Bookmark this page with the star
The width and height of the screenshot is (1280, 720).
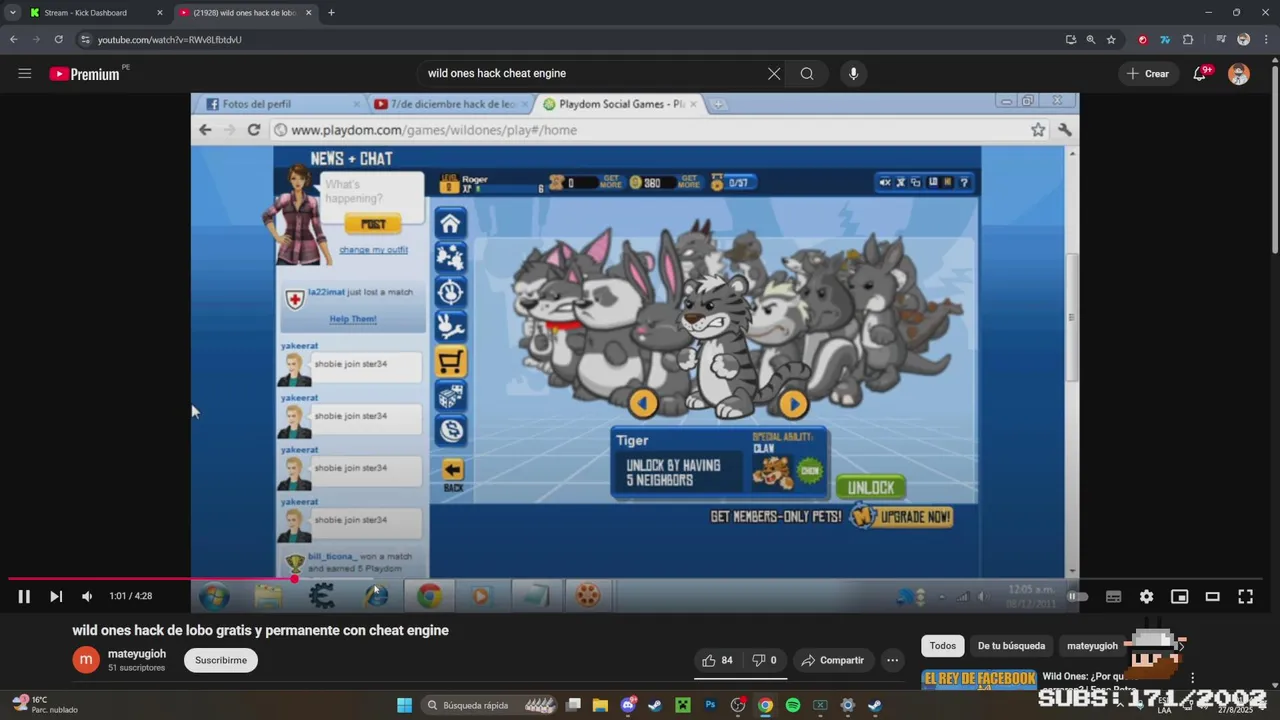pos(1111,40)
